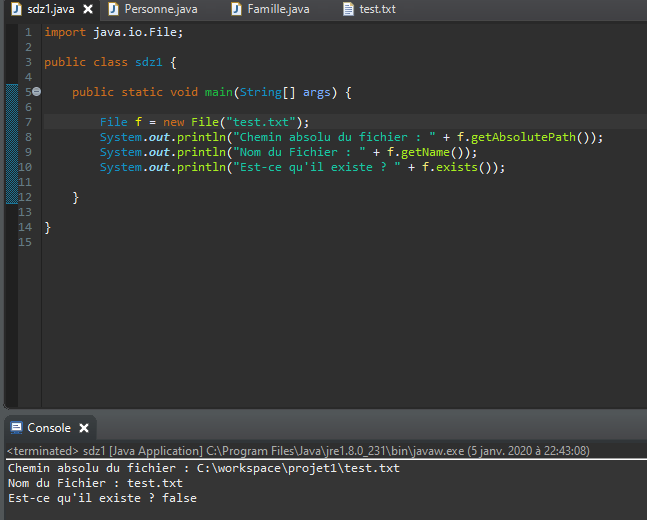Click the getName method call
Image resolution: width=647 pixels, height=520 pixels.
pyautogui.click(x=425, y=152)
